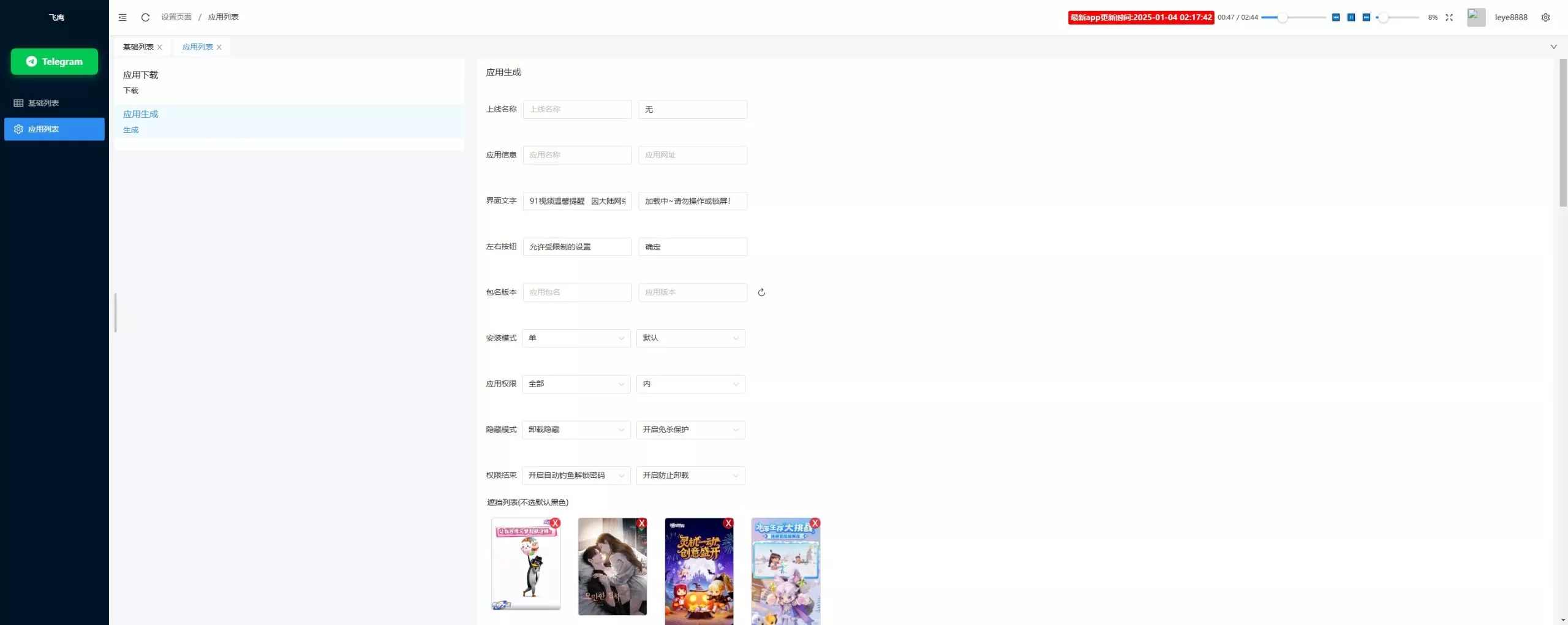Image resolution: width=1568 pixels, height=625 pixels.
Task: Select the snow game cover image
Action: (786, 572)
